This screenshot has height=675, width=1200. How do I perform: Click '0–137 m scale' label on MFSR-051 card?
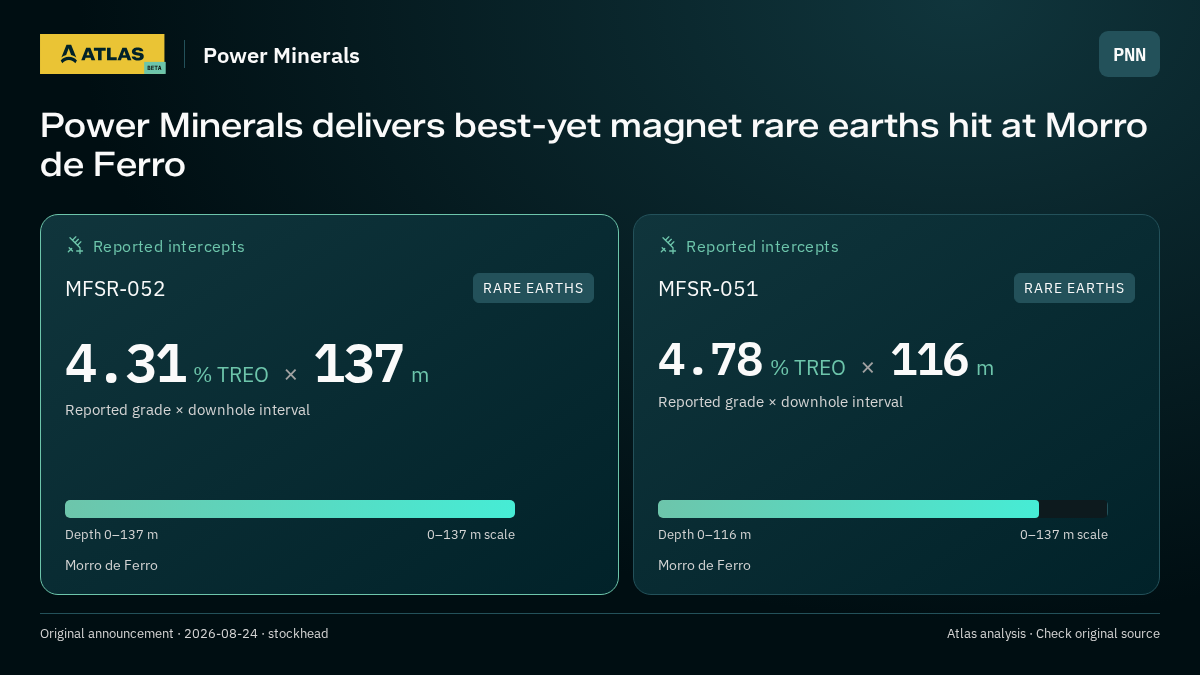[x=1064, y=535]
